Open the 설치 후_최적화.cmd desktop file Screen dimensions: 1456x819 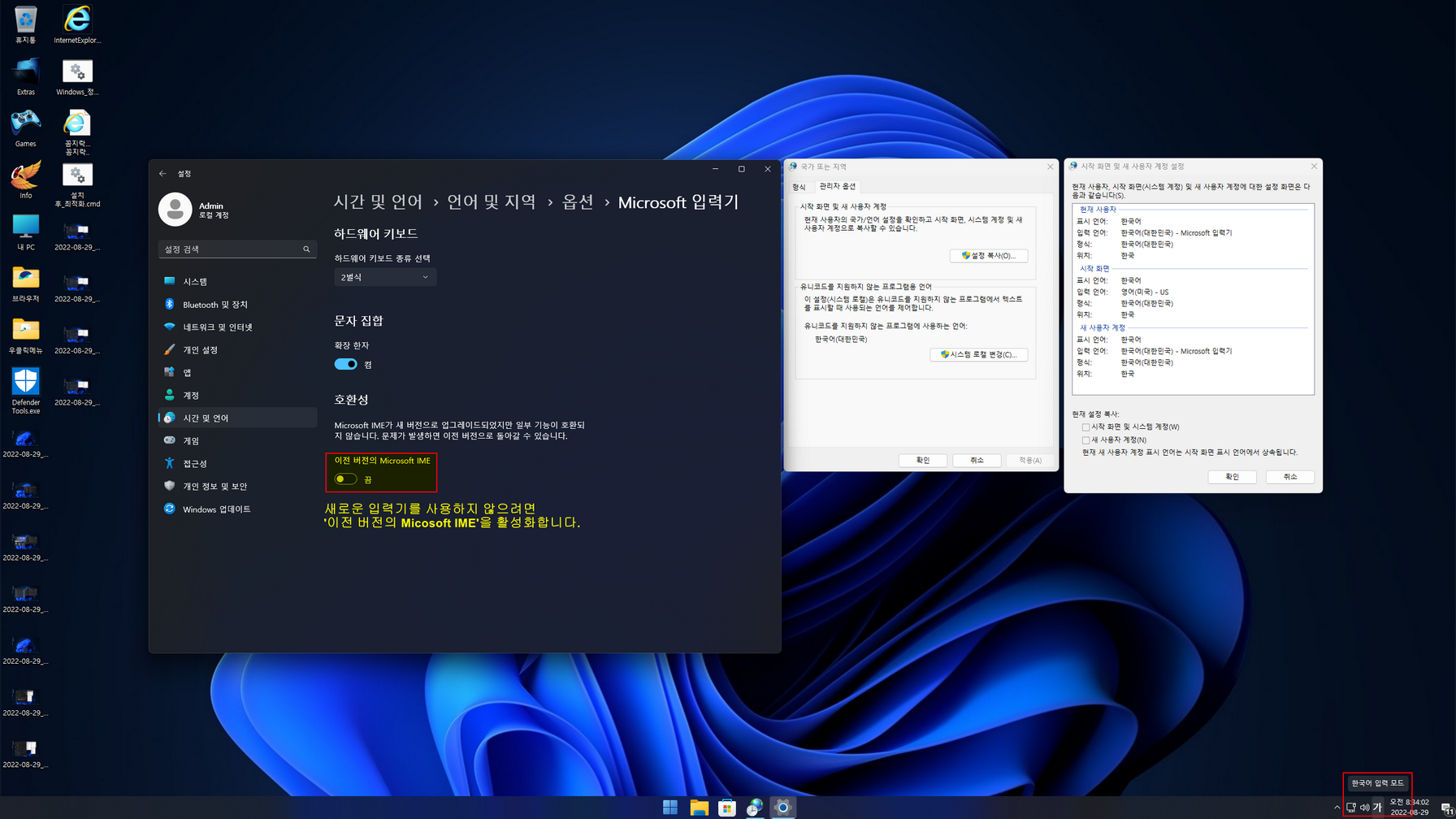(77, 184)
